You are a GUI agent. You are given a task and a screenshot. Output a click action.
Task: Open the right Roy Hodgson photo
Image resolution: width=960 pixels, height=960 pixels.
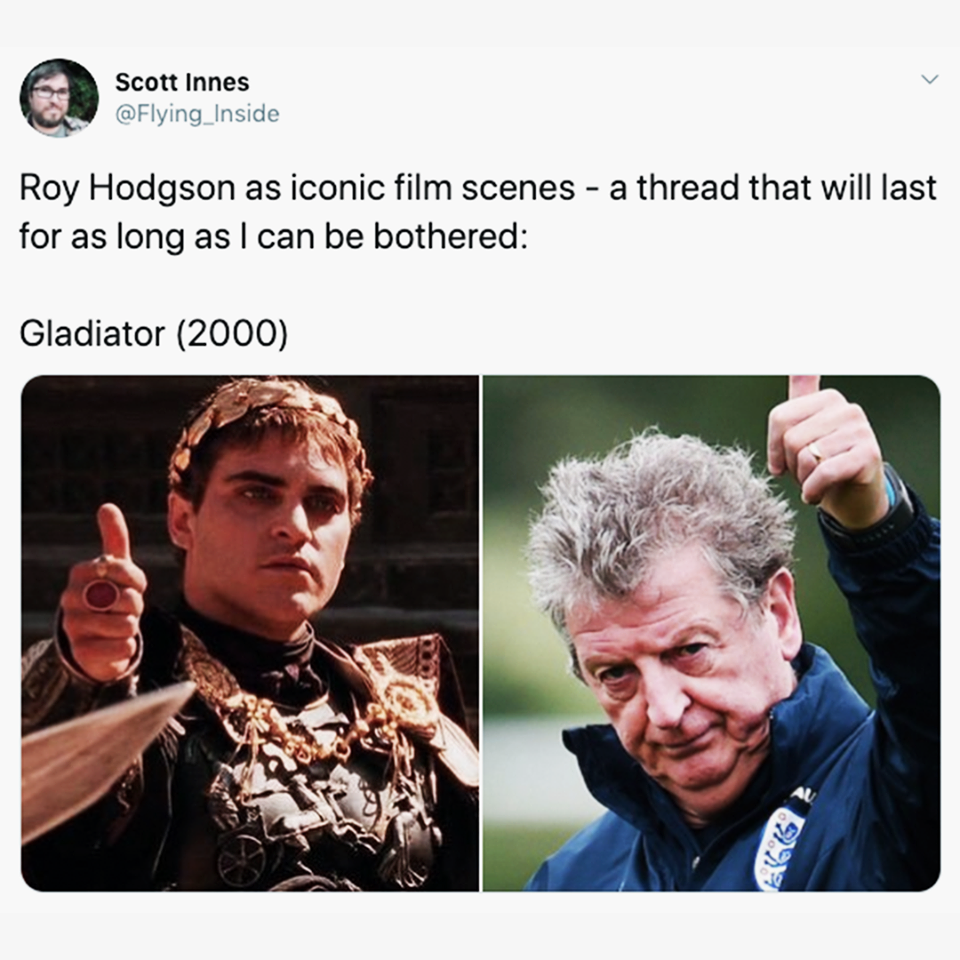tap(711, 633)
